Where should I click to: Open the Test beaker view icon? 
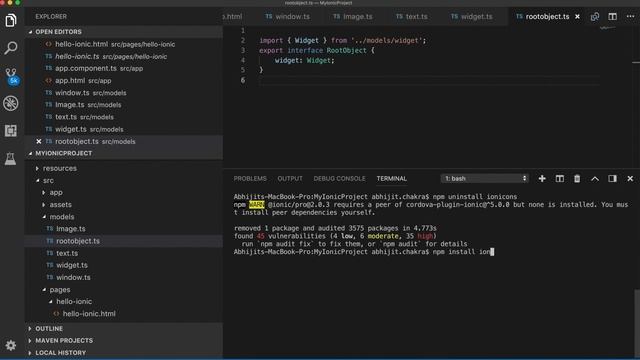point(11,158)
